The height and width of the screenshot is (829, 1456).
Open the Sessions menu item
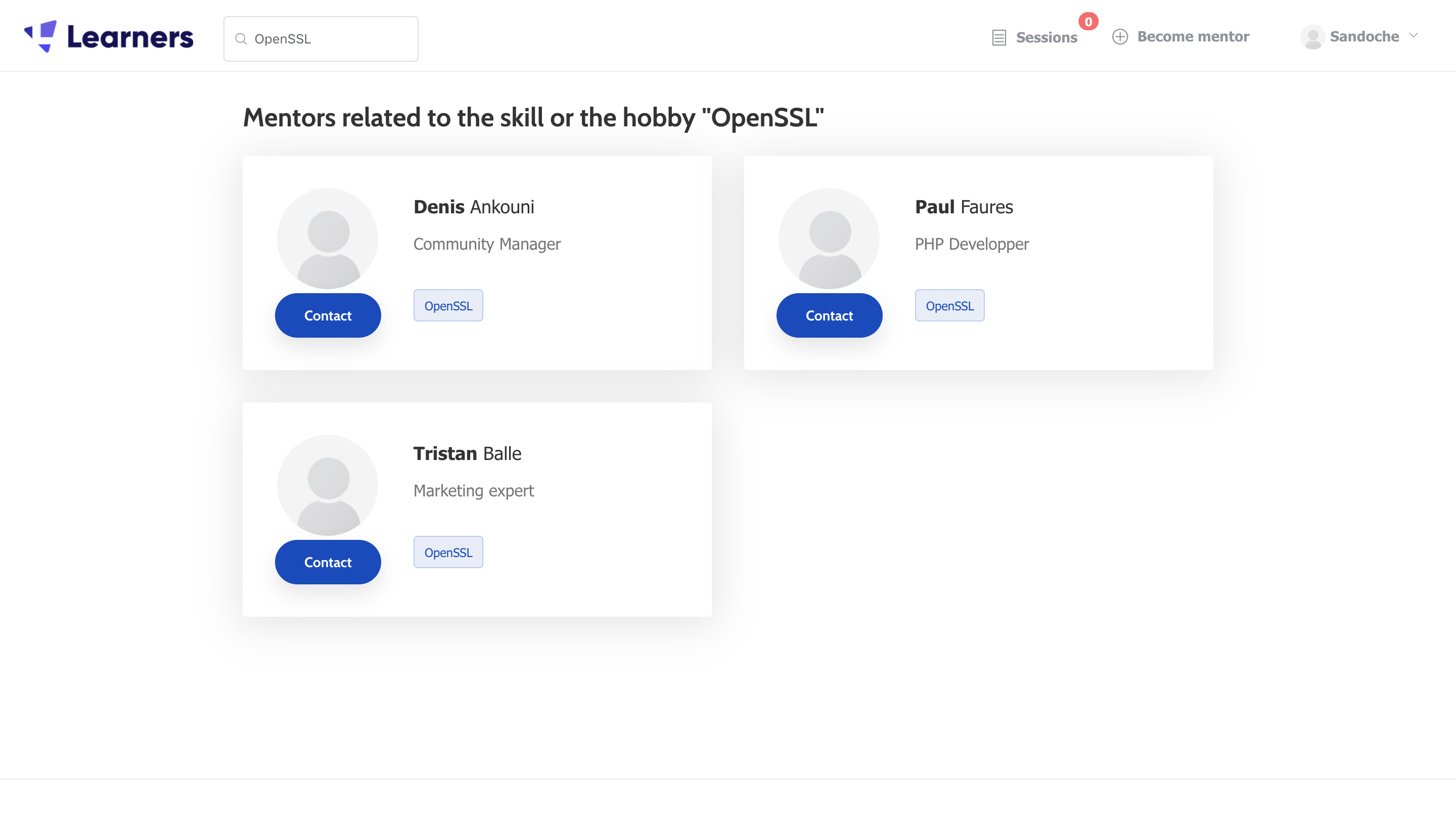click(1035, 37)
